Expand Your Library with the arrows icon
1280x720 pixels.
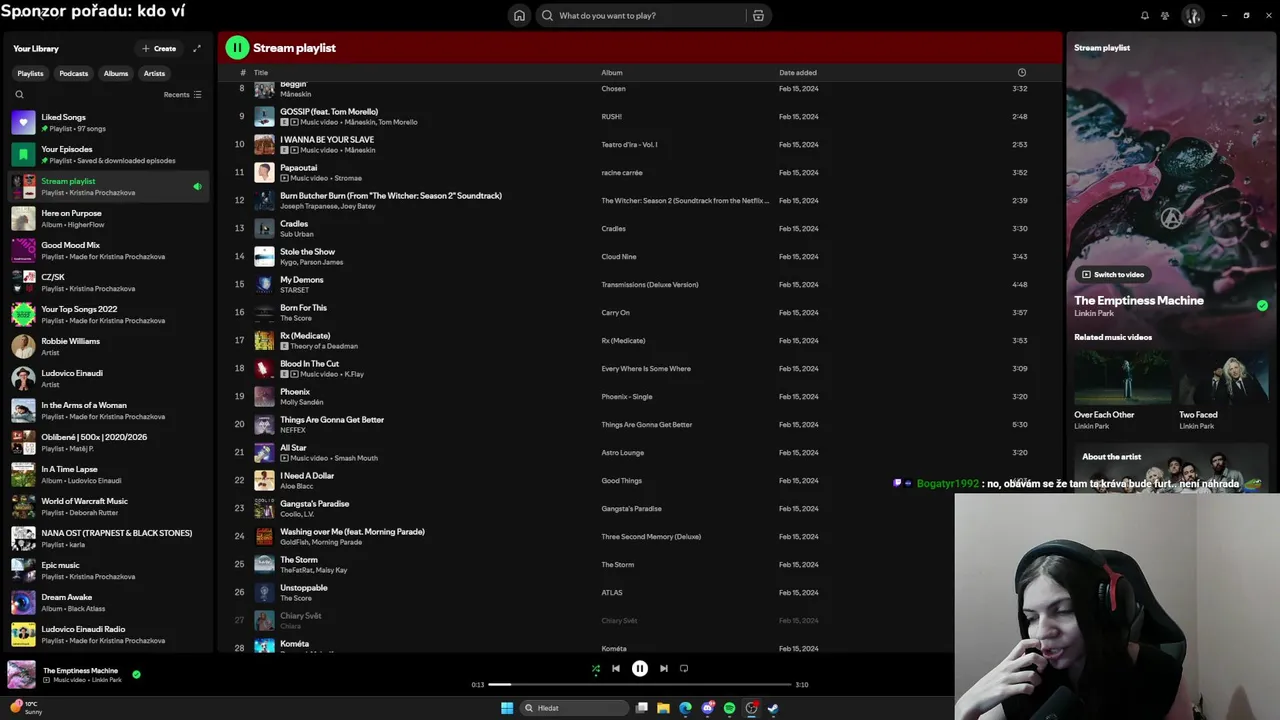tap(197, 48)
